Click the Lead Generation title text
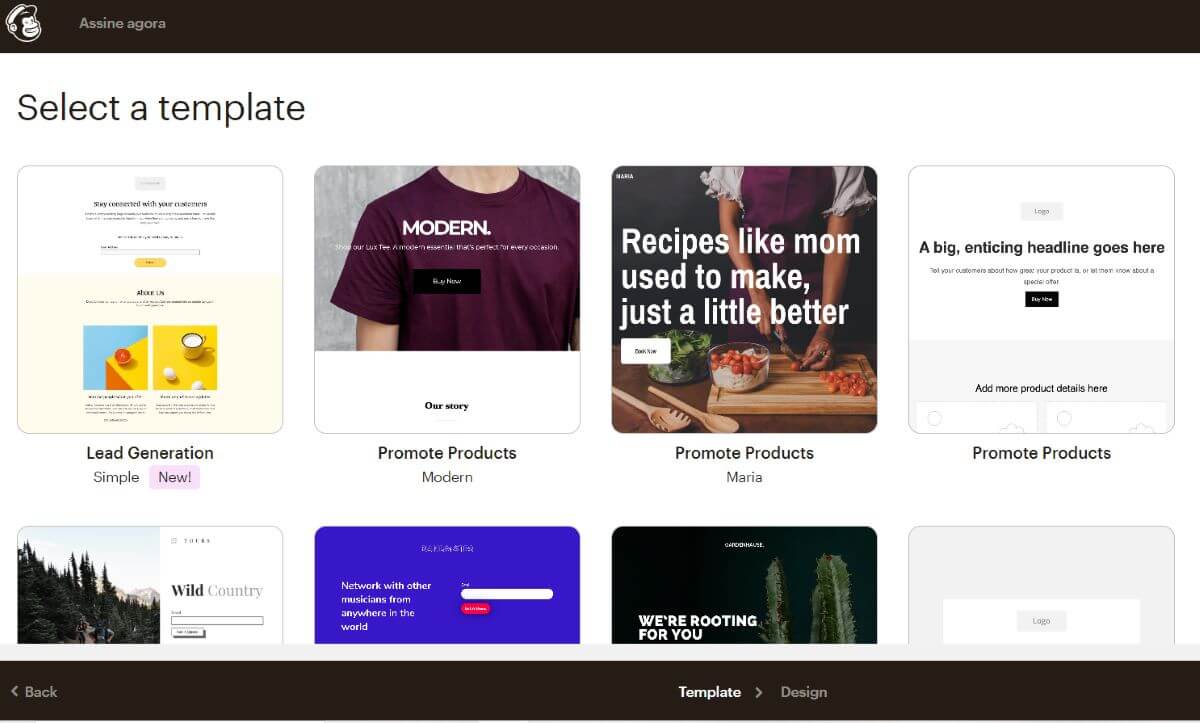Image resolution: width=1200 pixels, height=723 pixels. 150,453
